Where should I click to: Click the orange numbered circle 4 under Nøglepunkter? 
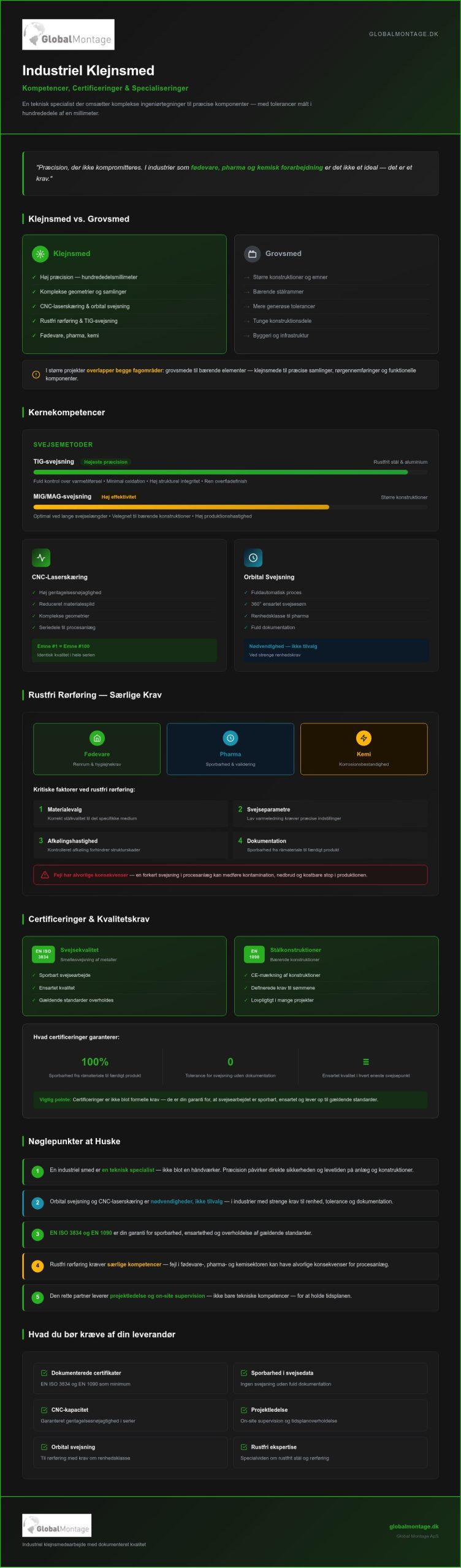[x=37, y=1265]
